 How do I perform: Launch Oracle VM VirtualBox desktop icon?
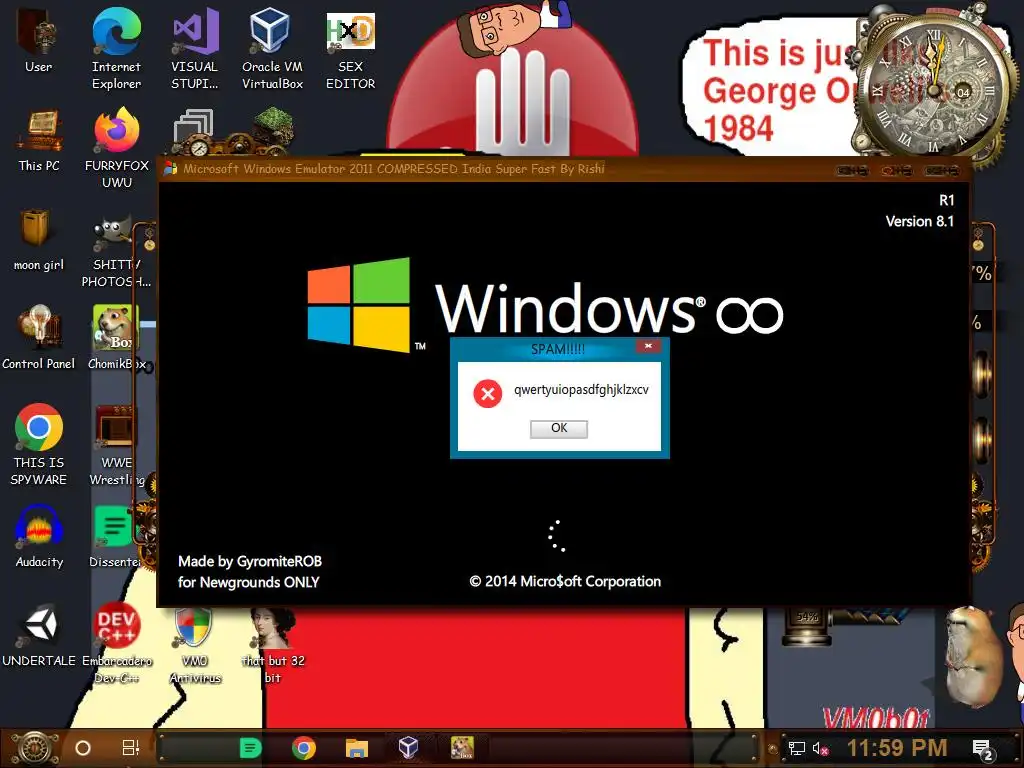[x=272, y=48]
